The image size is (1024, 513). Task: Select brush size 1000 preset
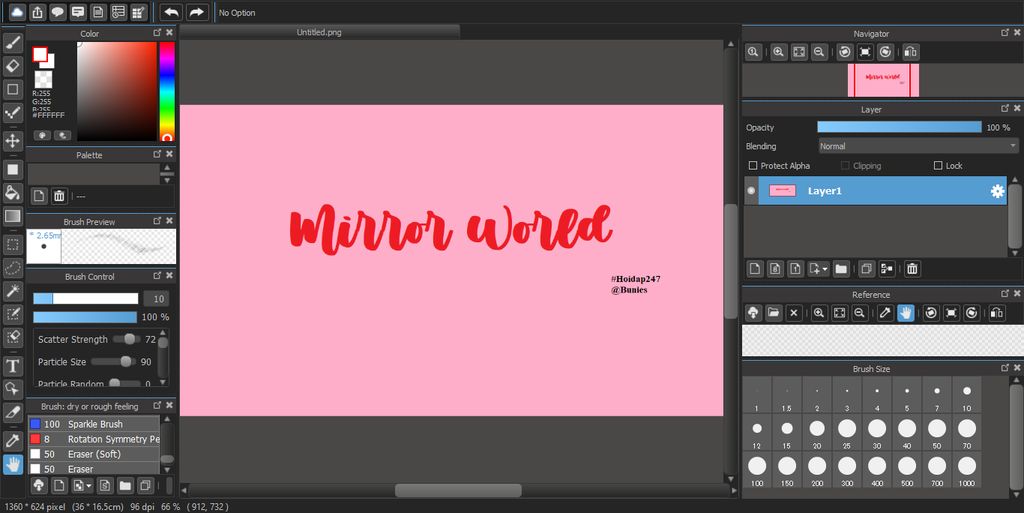point(967,470)
